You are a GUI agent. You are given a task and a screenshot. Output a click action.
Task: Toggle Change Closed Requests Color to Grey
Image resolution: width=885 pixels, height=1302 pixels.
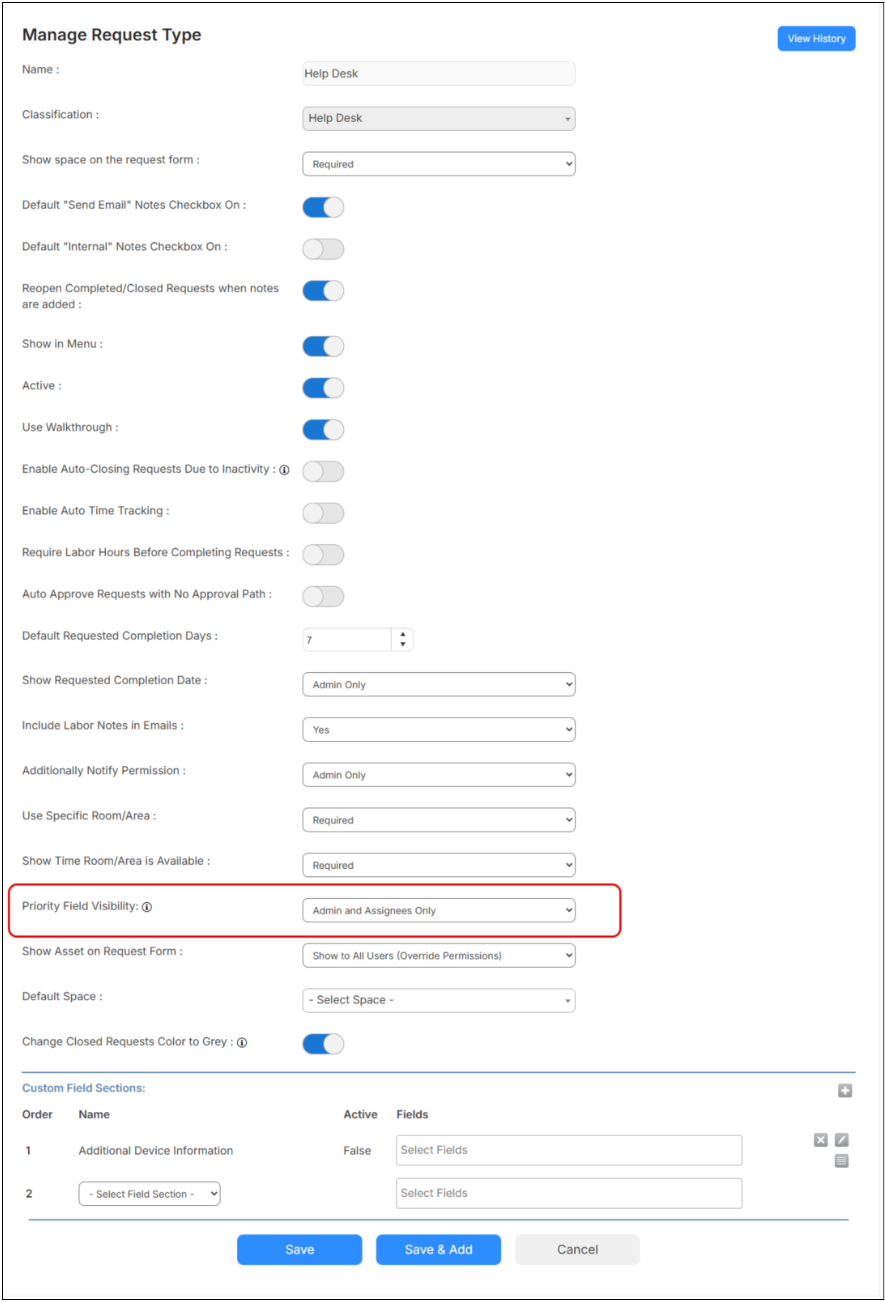(x=323, y=1044)
